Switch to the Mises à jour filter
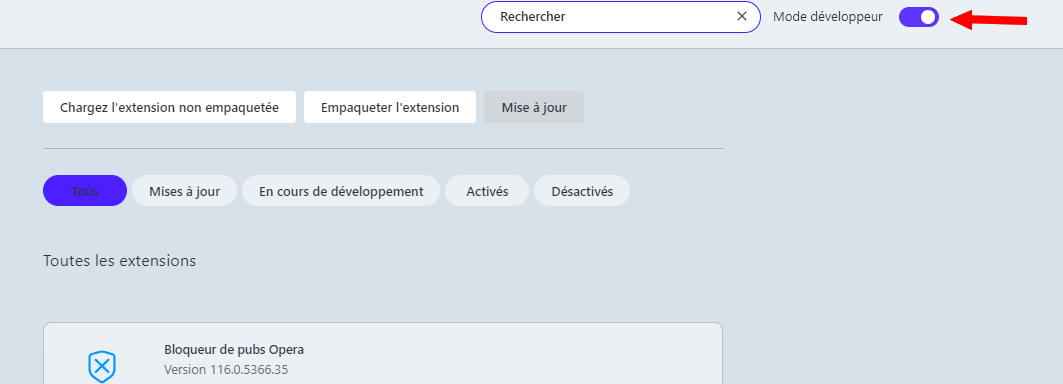The height and width of the screenshot is (384, 1063). pyautogui.click(x=184, y=191)
